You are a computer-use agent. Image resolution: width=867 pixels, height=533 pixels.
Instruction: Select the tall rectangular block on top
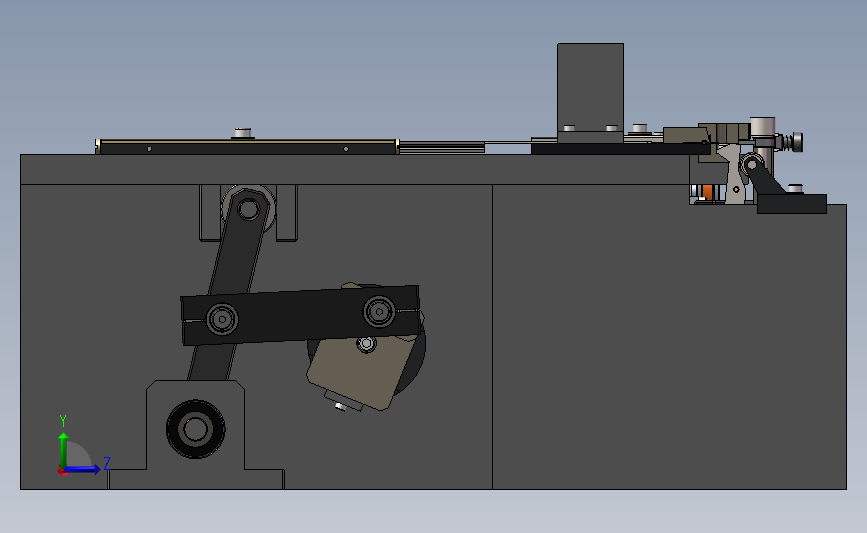[590, 87]
